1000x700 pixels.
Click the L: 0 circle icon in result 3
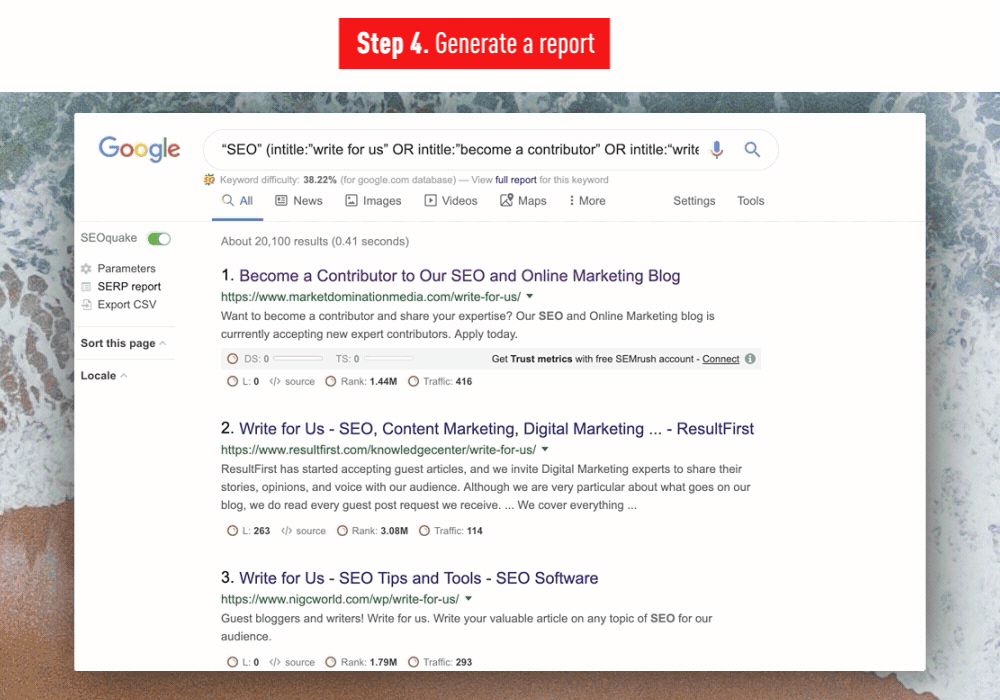(233, 662)
